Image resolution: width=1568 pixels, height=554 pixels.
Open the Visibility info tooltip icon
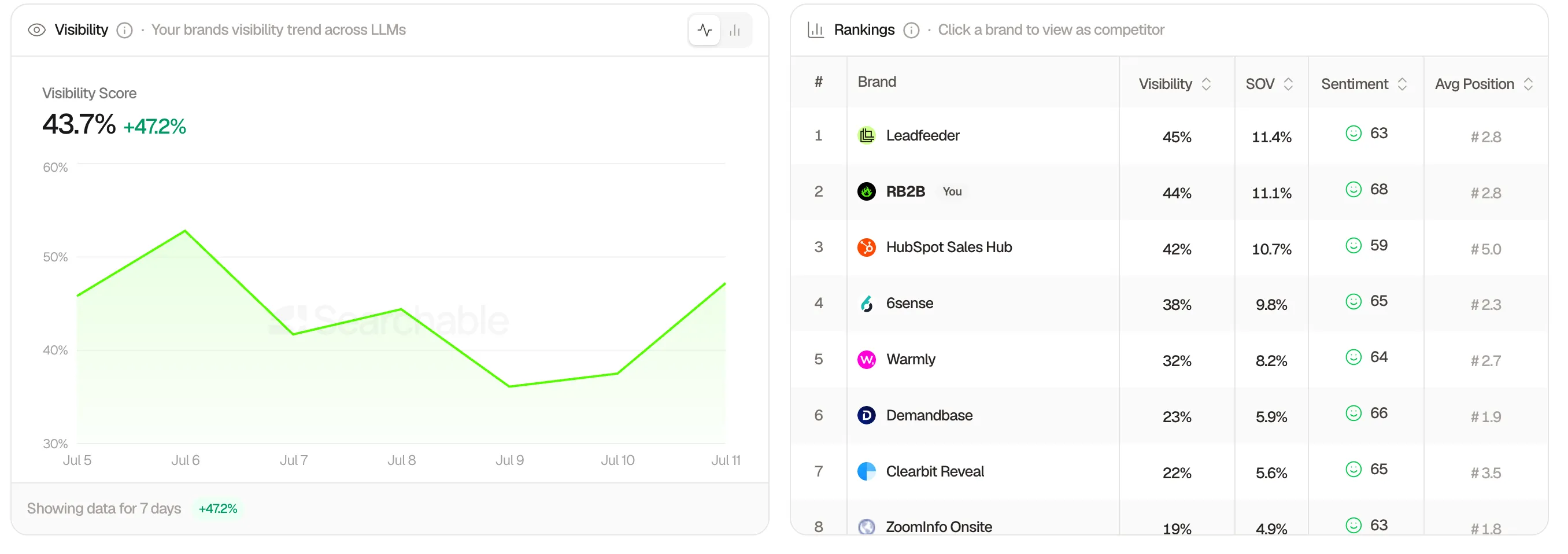125,30
